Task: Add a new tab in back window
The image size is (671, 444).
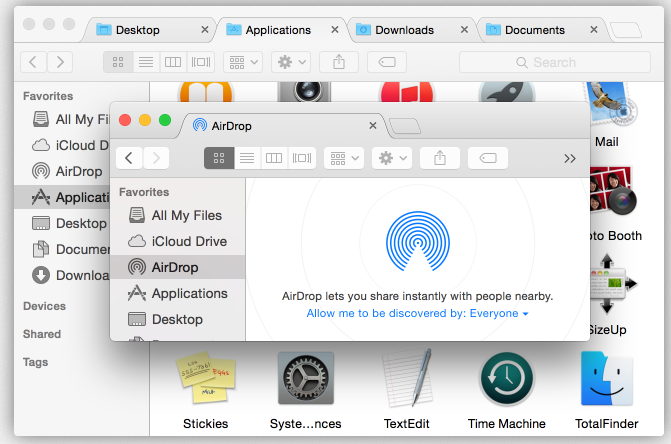Action: click(x=626, y=30)
